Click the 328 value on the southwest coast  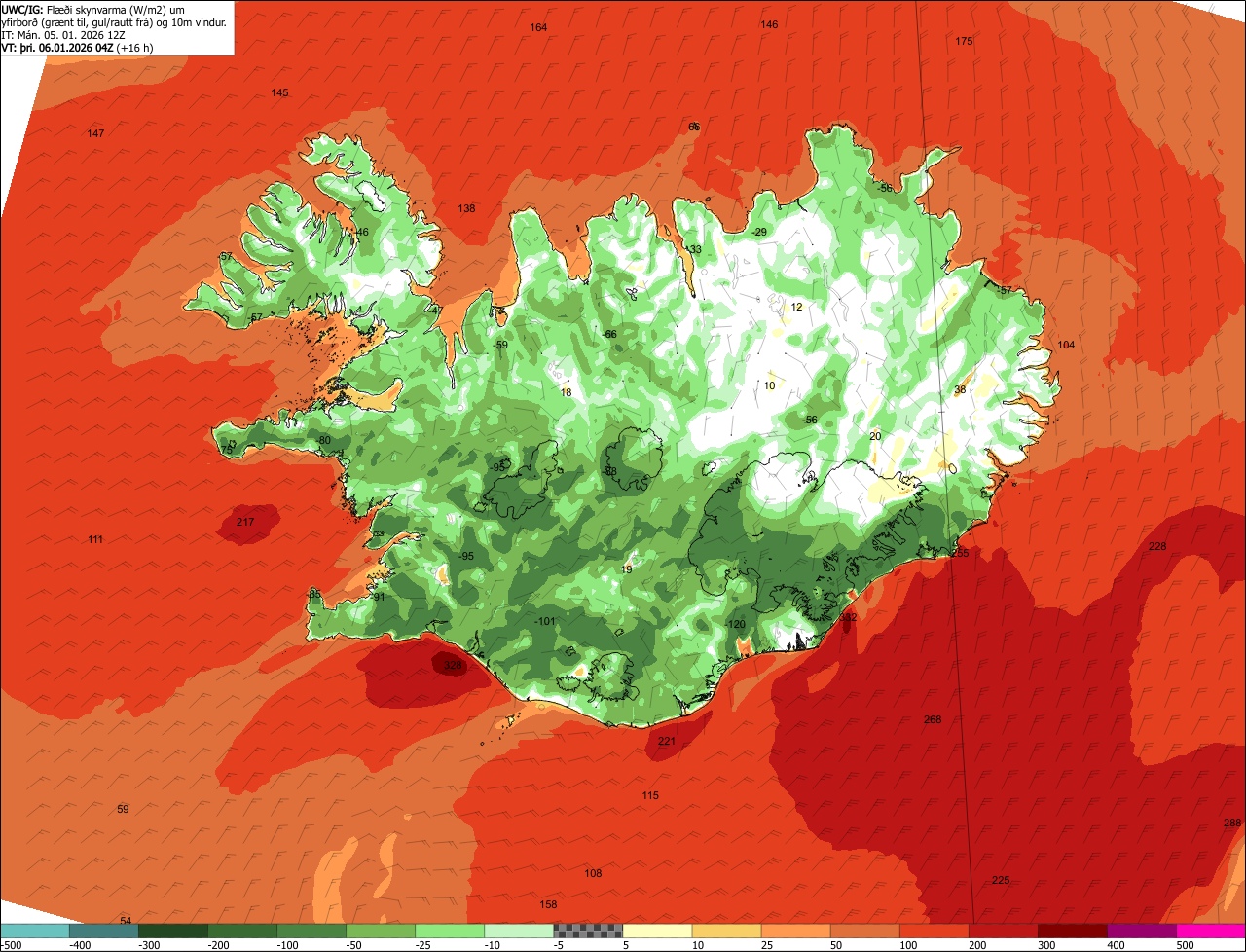(x=453, y=666)
